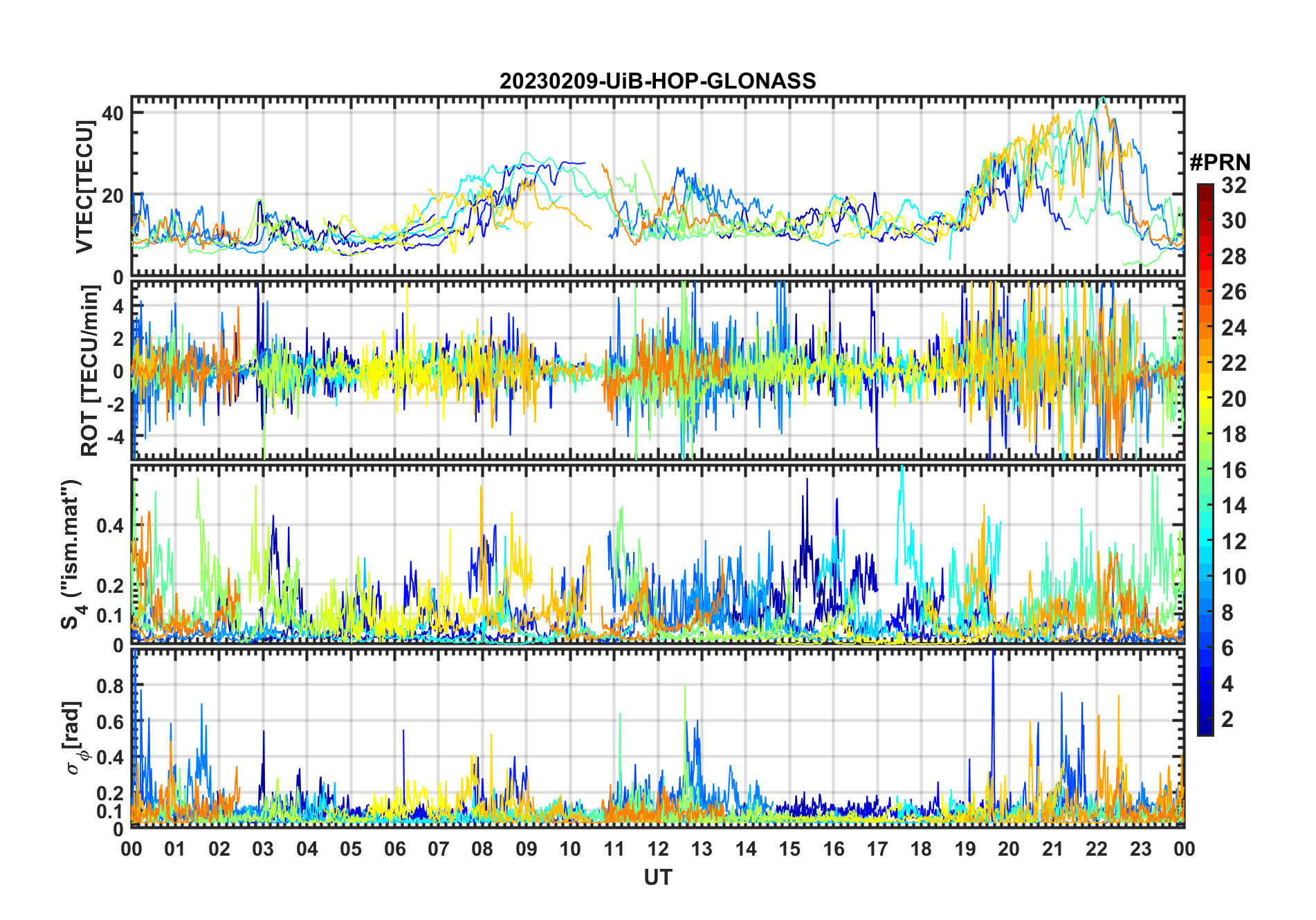Click the 15 hour tick on the UT axis
The width and height of the screenshot is (1316, 920).
pos(789,849)
